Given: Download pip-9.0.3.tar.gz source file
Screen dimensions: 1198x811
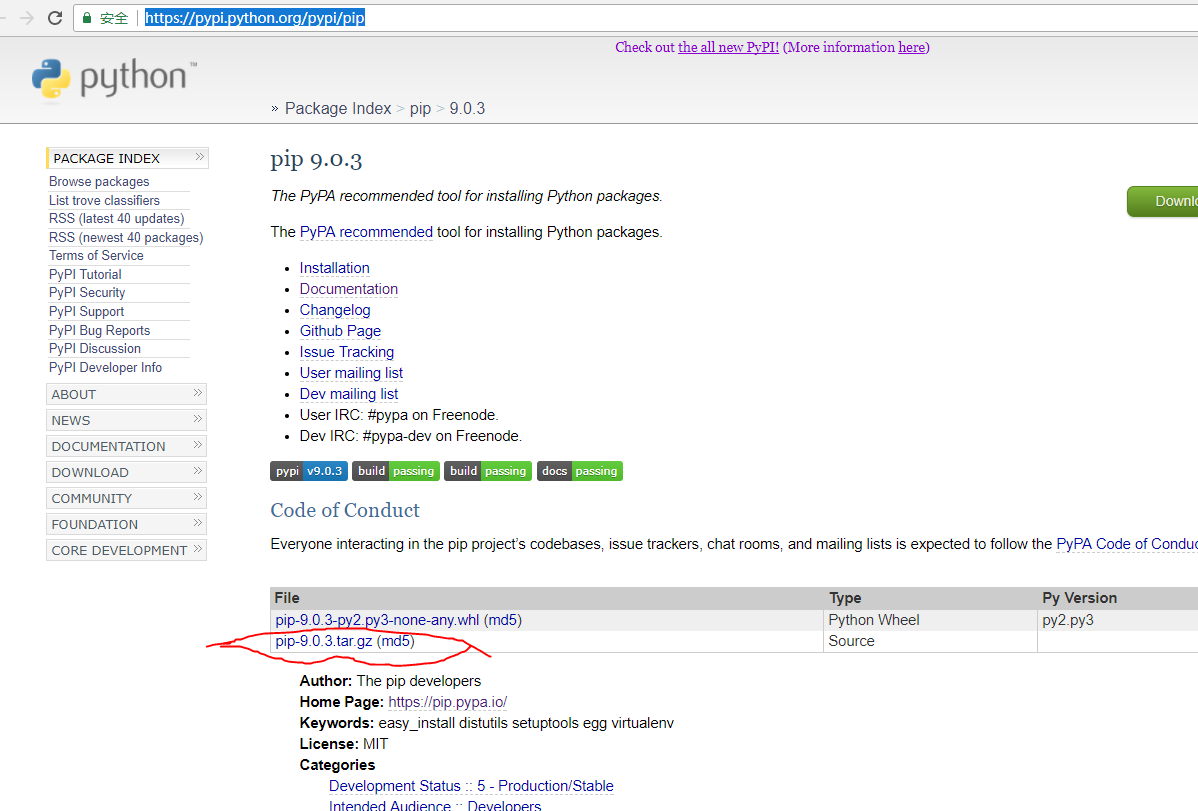Looking at the screenshot, I should 324,641.
